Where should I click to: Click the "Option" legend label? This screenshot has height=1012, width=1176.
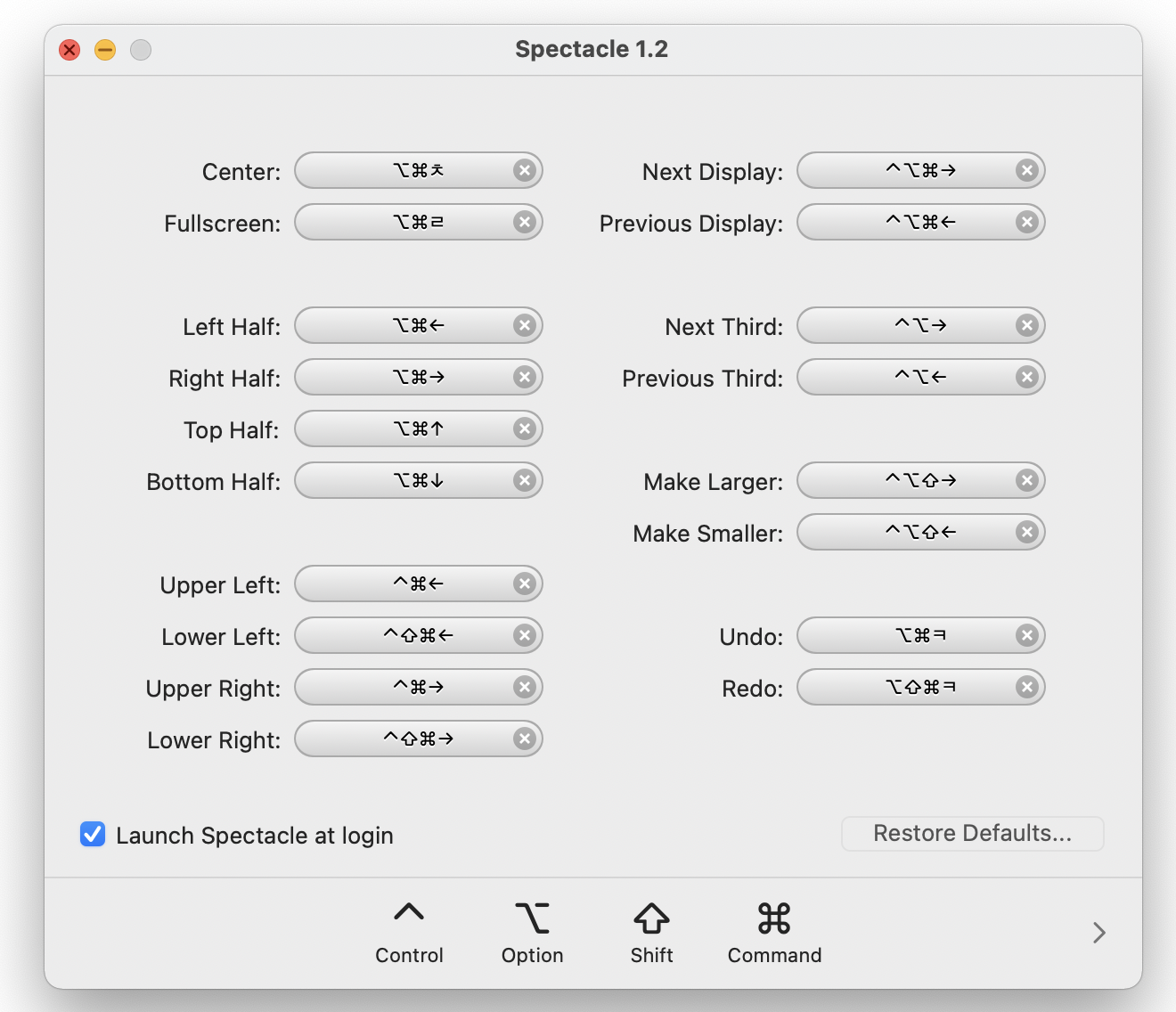(532, 955)
